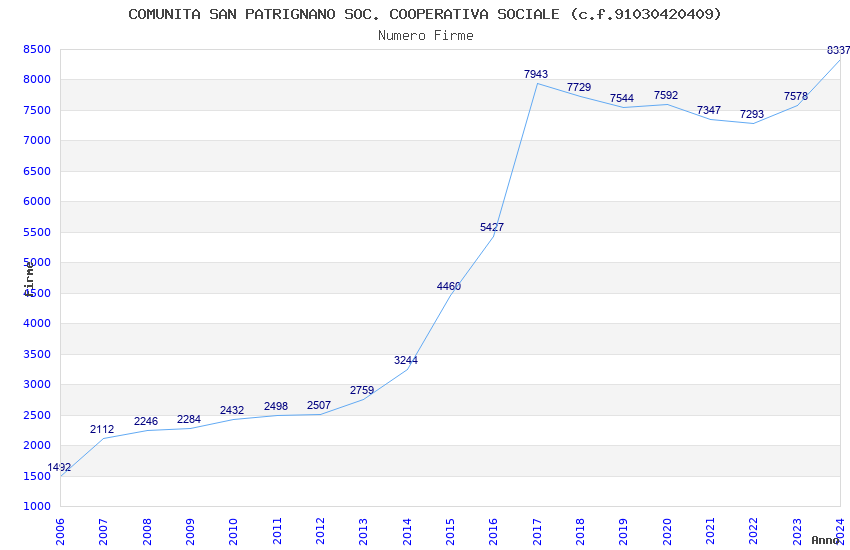Select data label 2507

[319, 405]
